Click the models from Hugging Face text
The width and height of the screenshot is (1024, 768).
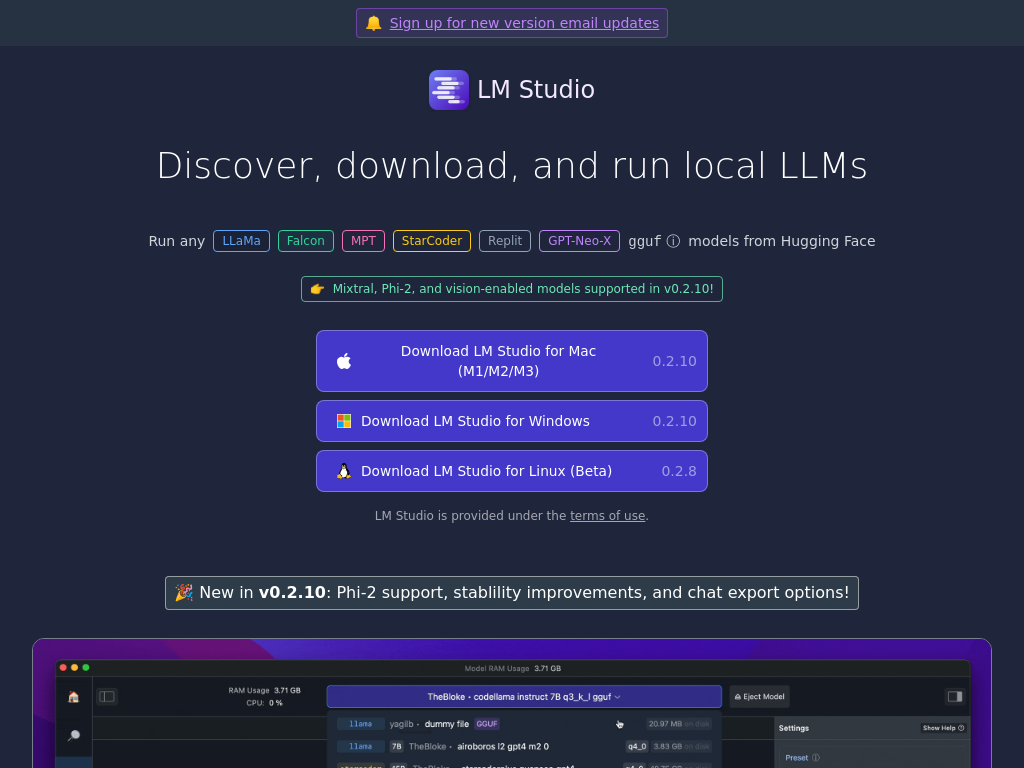point(782,242)
